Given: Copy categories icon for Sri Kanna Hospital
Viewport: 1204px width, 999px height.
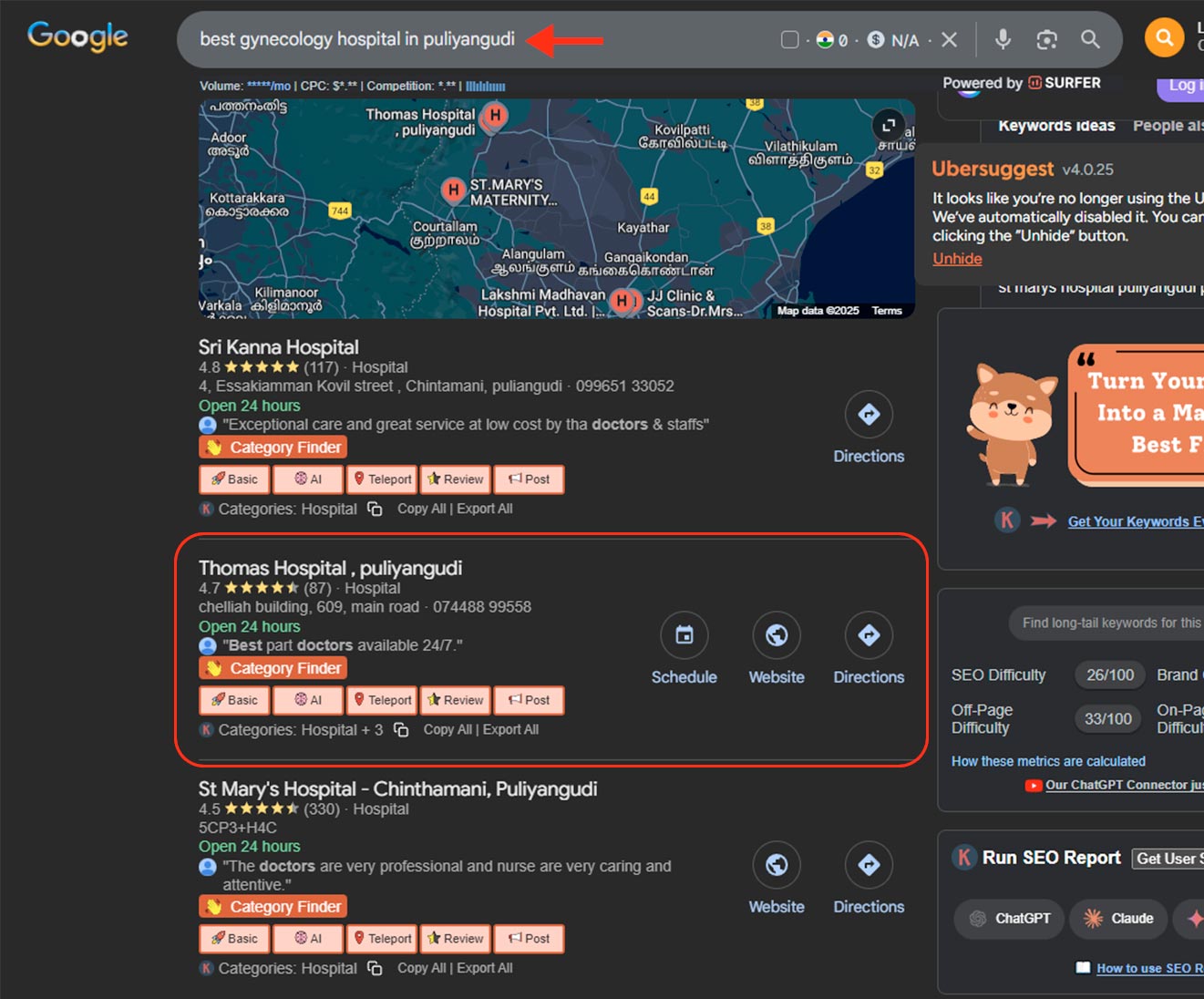Looking at the screenshot, I should [375, 509].
